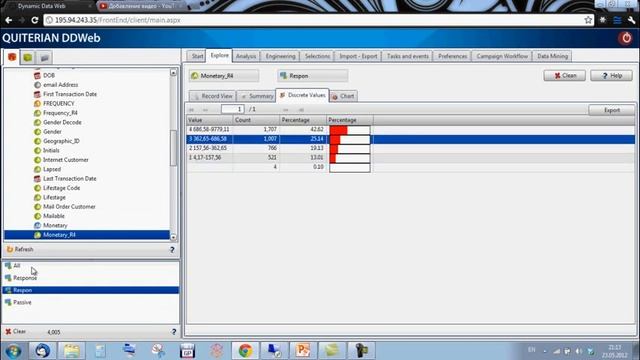Viewport: 640px width, 360px height.
Task: Open the Import - Export tab
Action: 358,56
